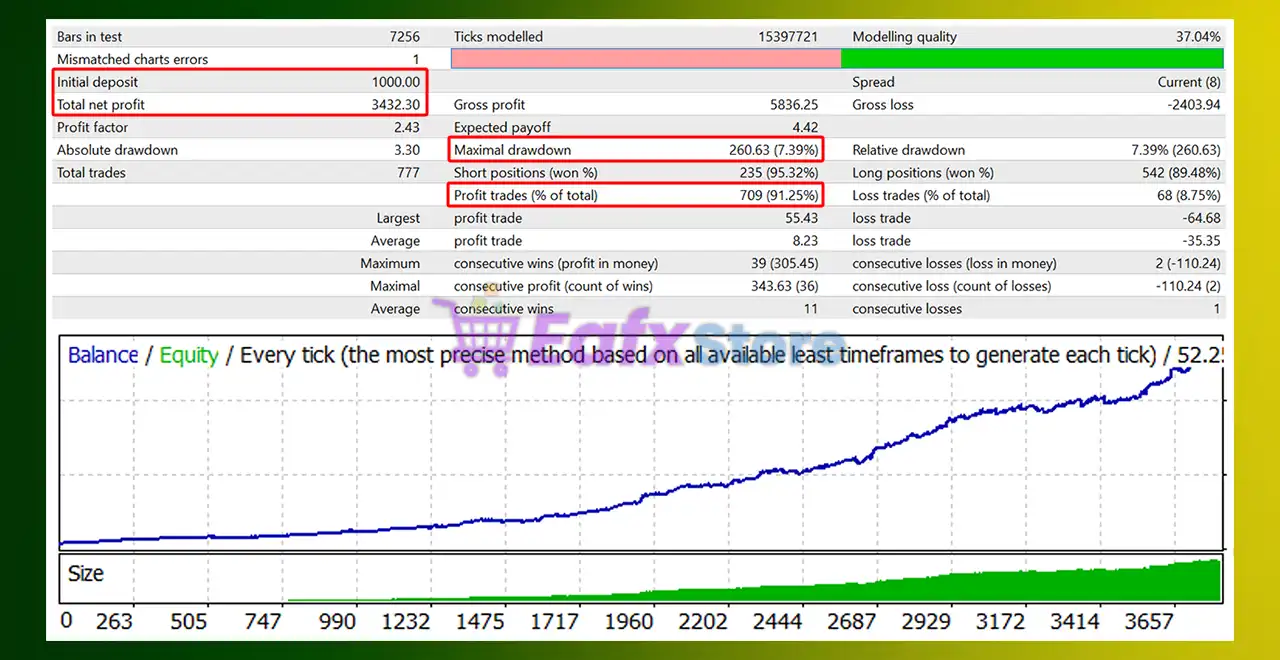Select the Total trades value 777
The width and height of the screenshot is (1280, 660).
click(x=406, y=173)
